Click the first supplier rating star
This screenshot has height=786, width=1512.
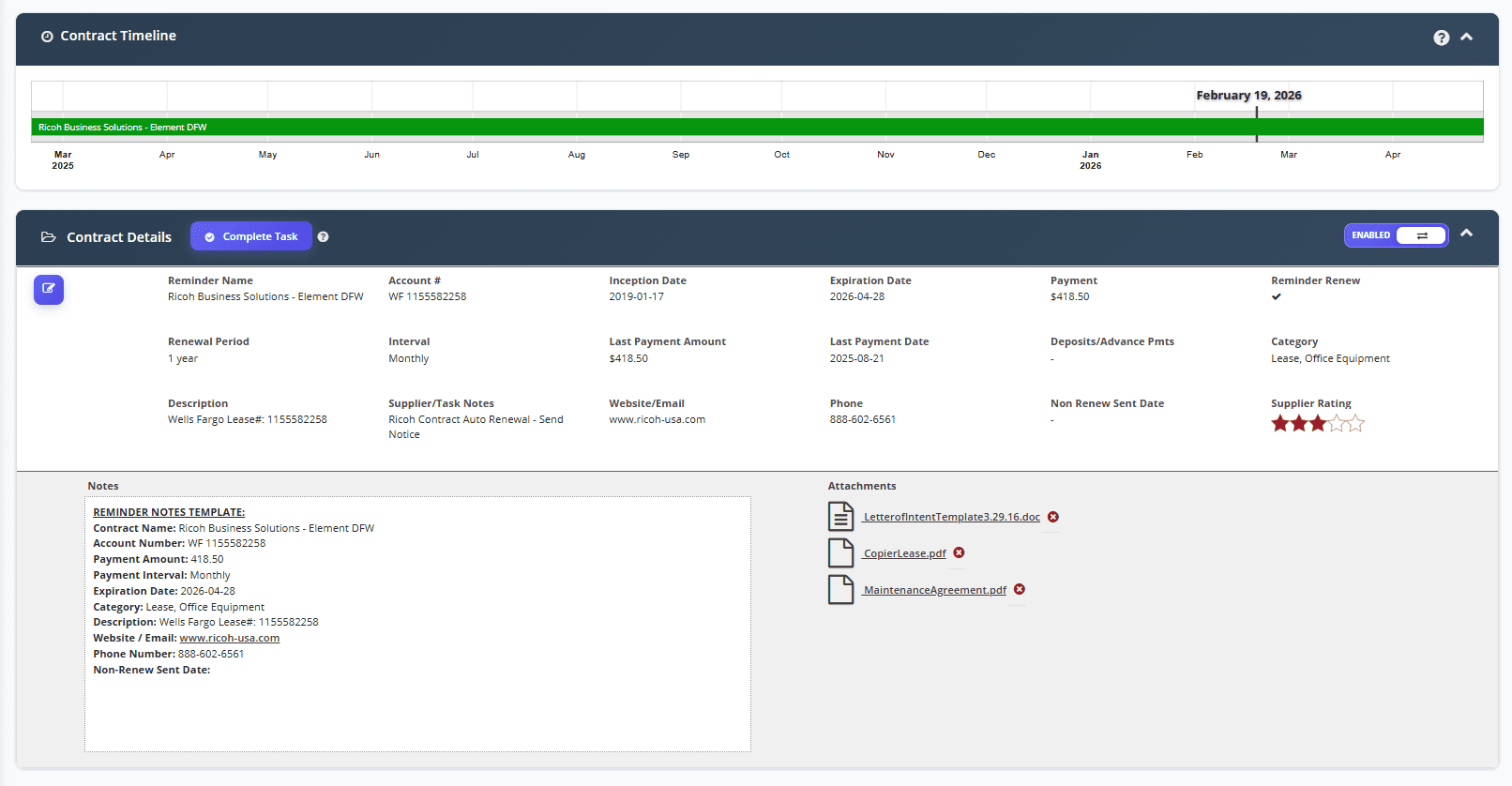pos(1279,424)
